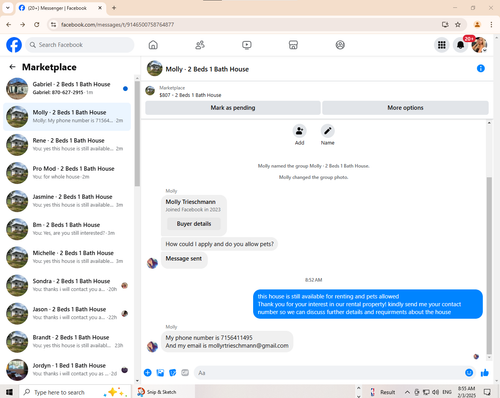
Task: Open the Facebook Home tab icon
Action: [153, 45]
